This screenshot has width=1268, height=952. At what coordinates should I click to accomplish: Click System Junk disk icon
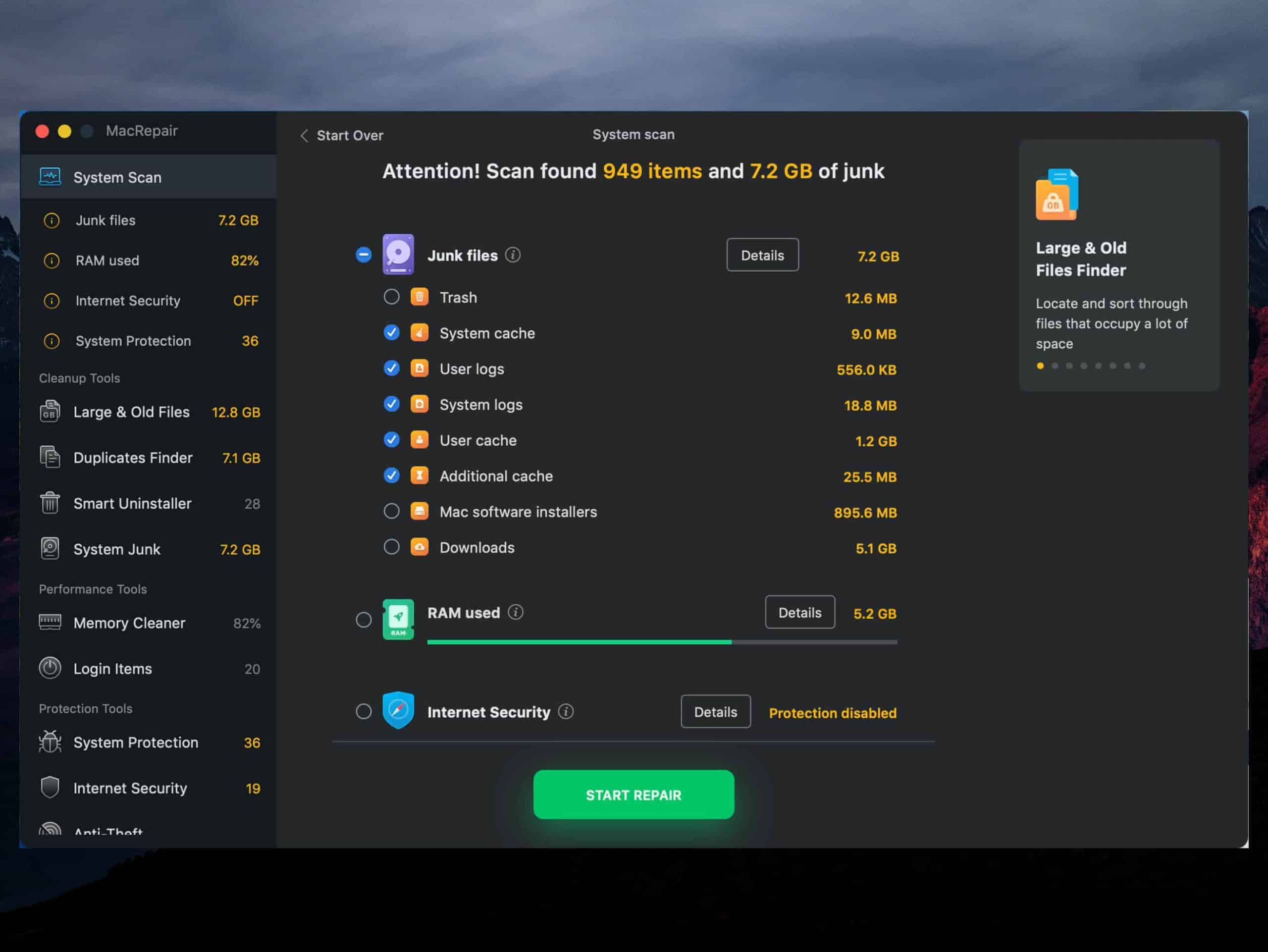coord(50,548)
